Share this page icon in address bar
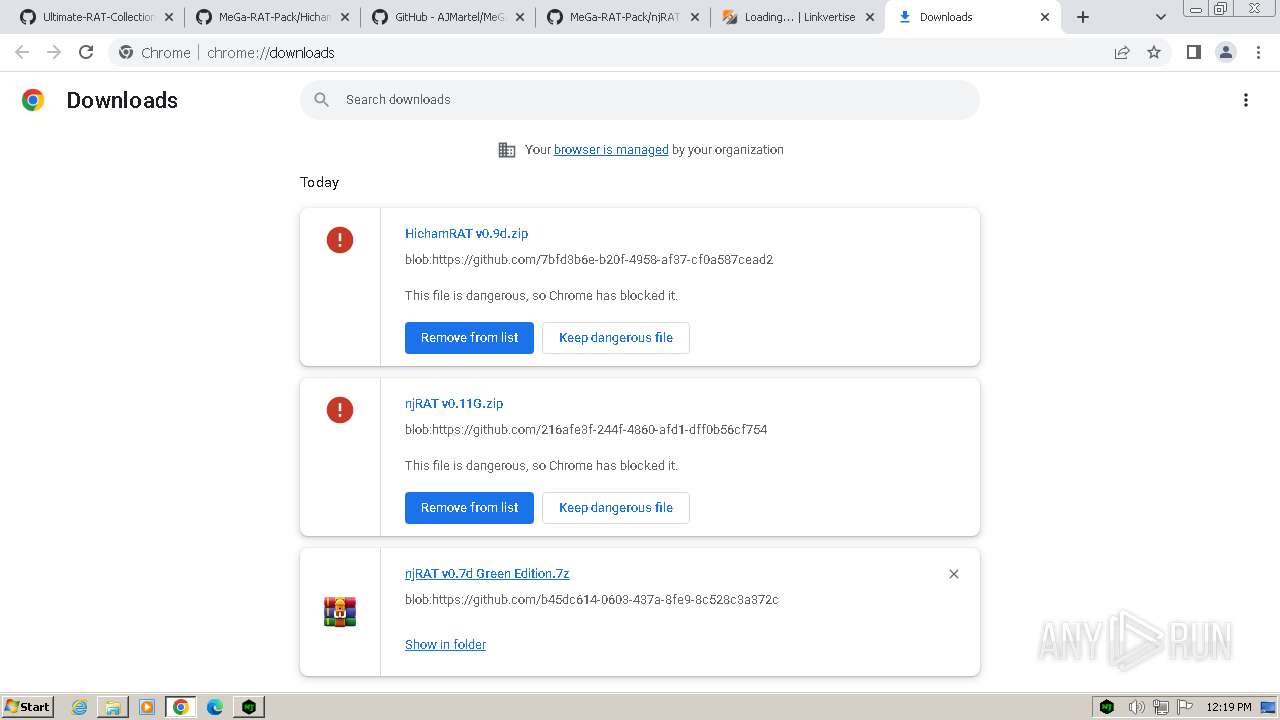Viewport: 1280px width, 720px height. [x=1122, y=52]
